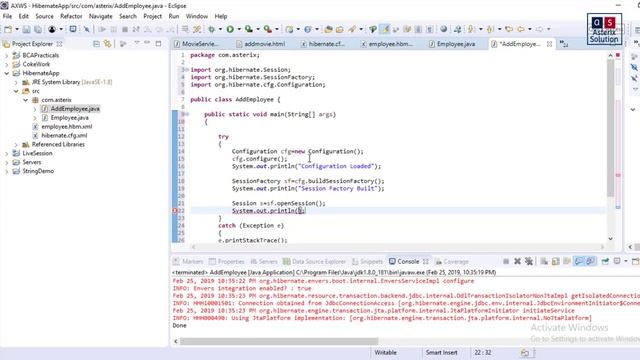Click the editor vertical scrollbar thumb
Screen dimensions: 640x360
610,127
